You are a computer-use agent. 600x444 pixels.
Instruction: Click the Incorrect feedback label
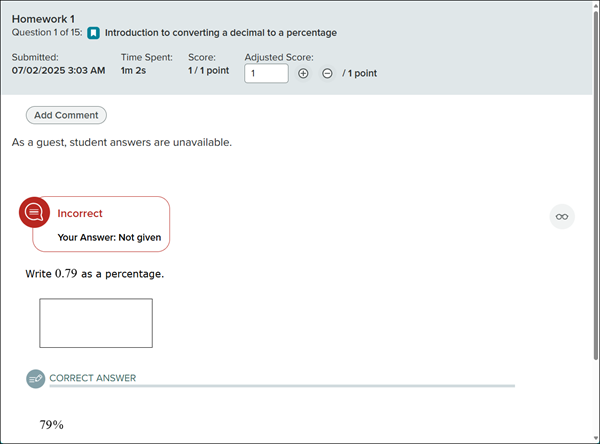[80, 213]
